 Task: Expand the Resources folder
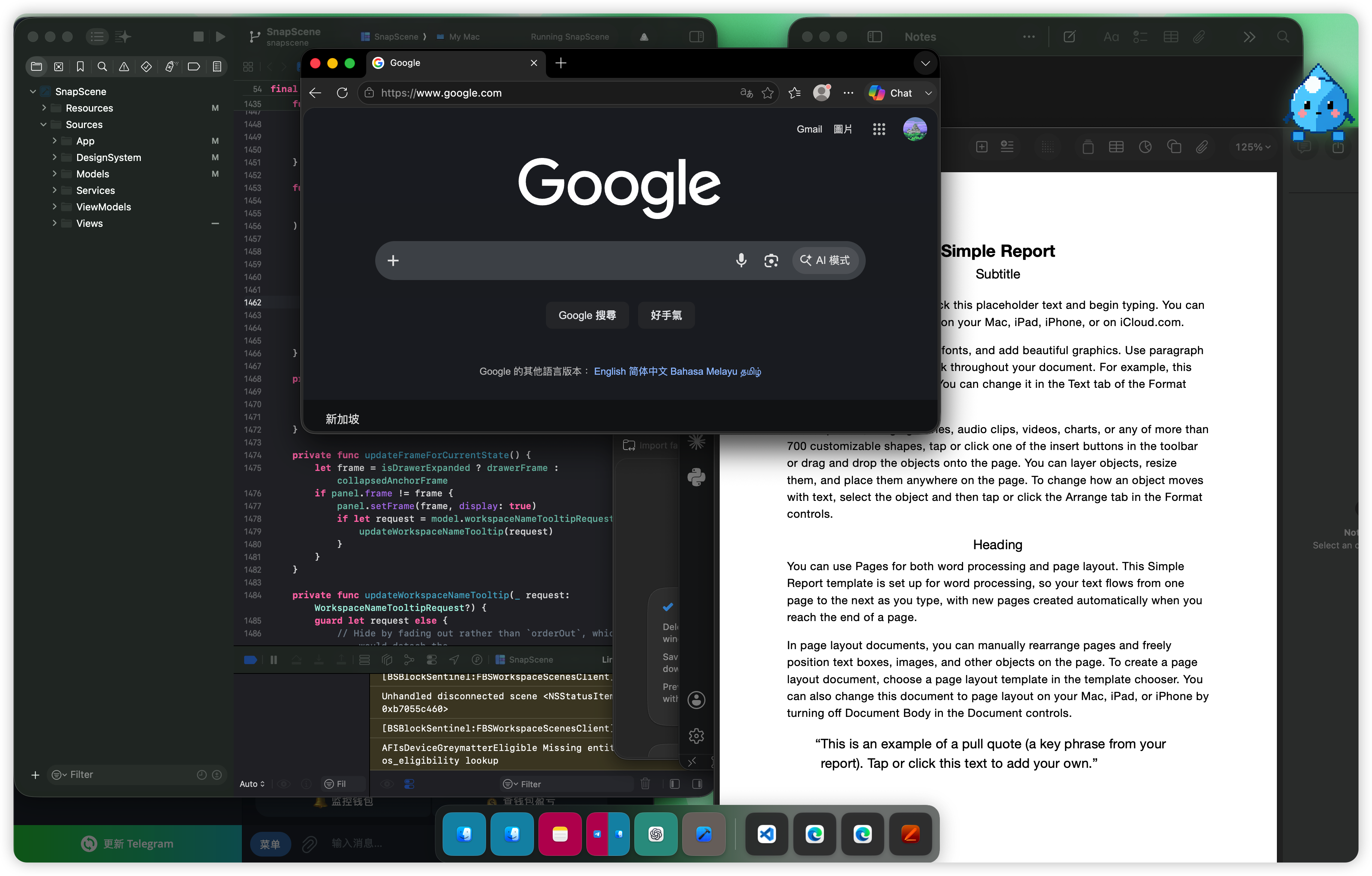[x=44, y=108]
